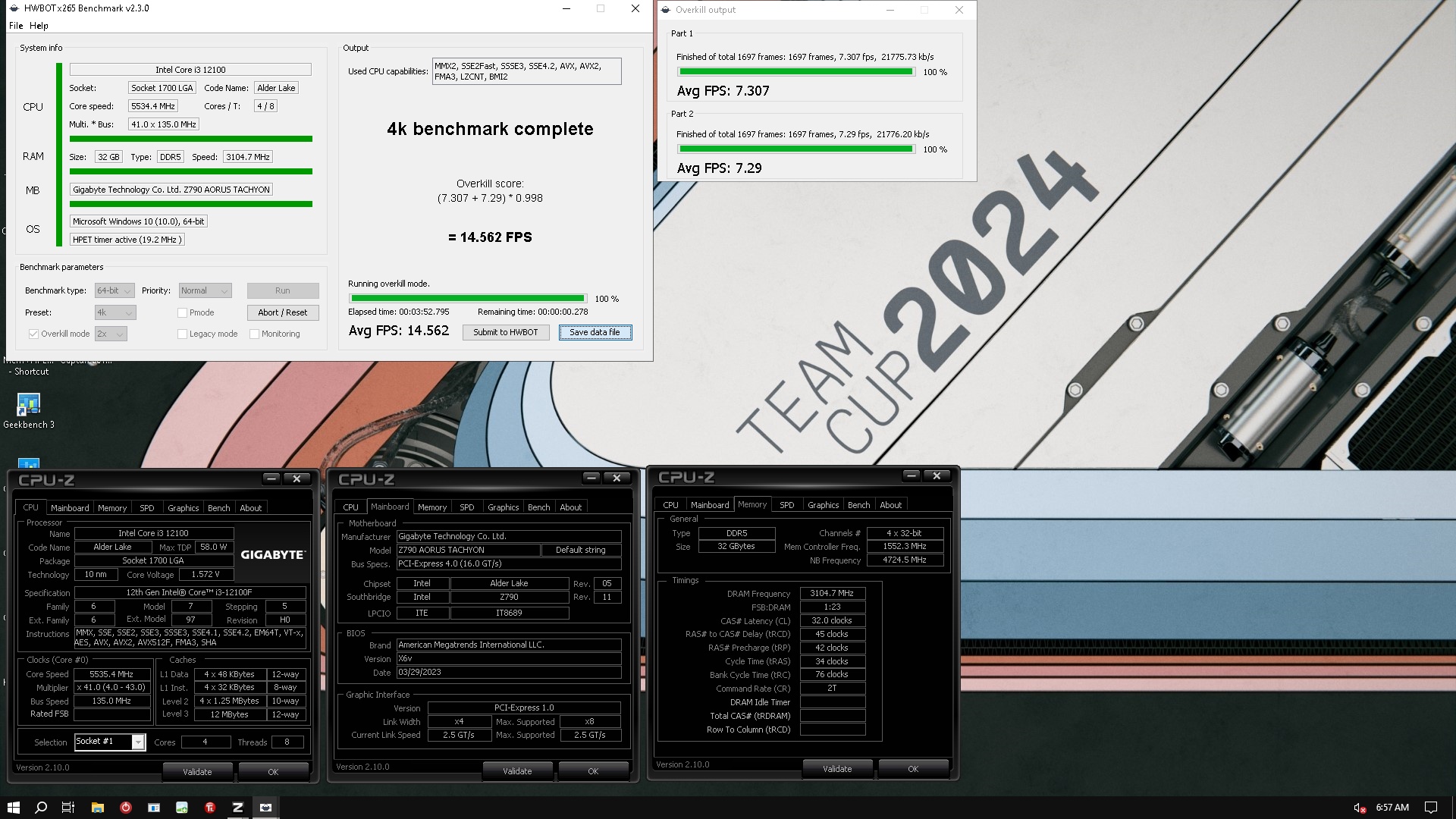The width and height of the screenshot is (1456, 819).
Task: Open the Benchmark type 64-bit dropdown
Action: click(x=115, y=290)
